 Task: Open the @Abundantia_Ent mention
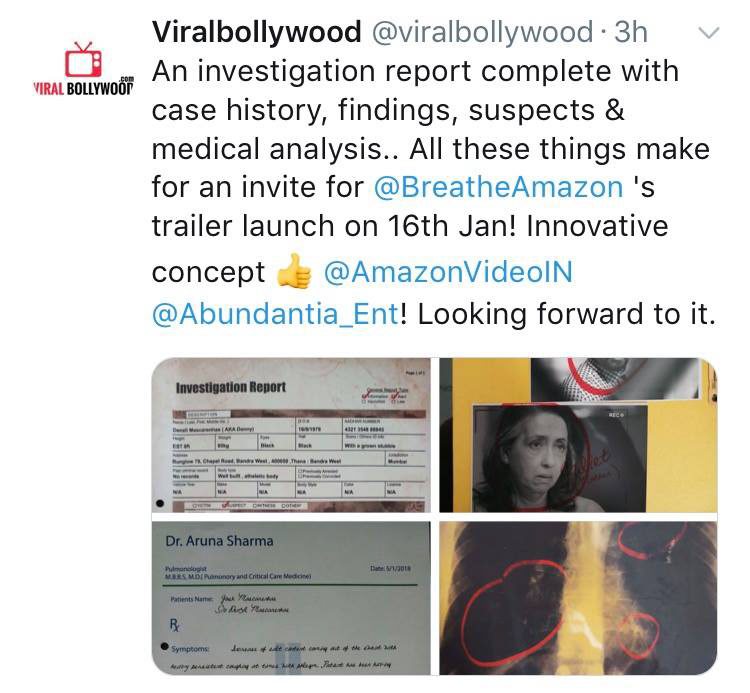pyautogui.click(x=275, y=314)
